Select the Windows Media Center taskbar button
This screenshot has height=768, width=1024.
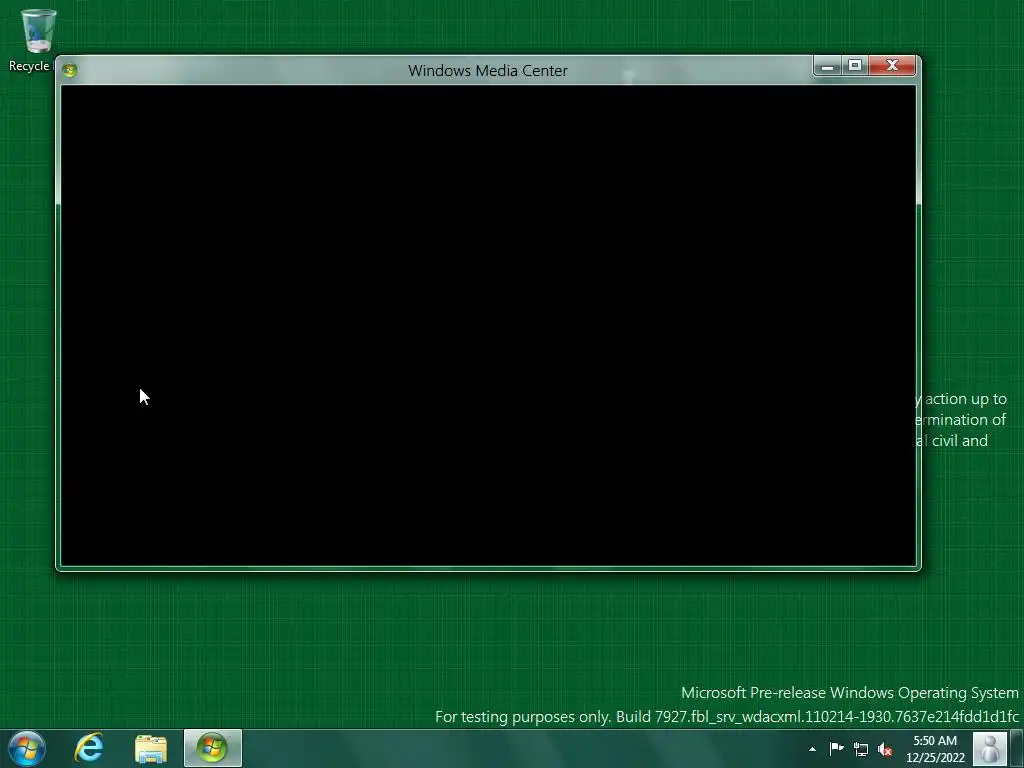(x=213, y=748)
